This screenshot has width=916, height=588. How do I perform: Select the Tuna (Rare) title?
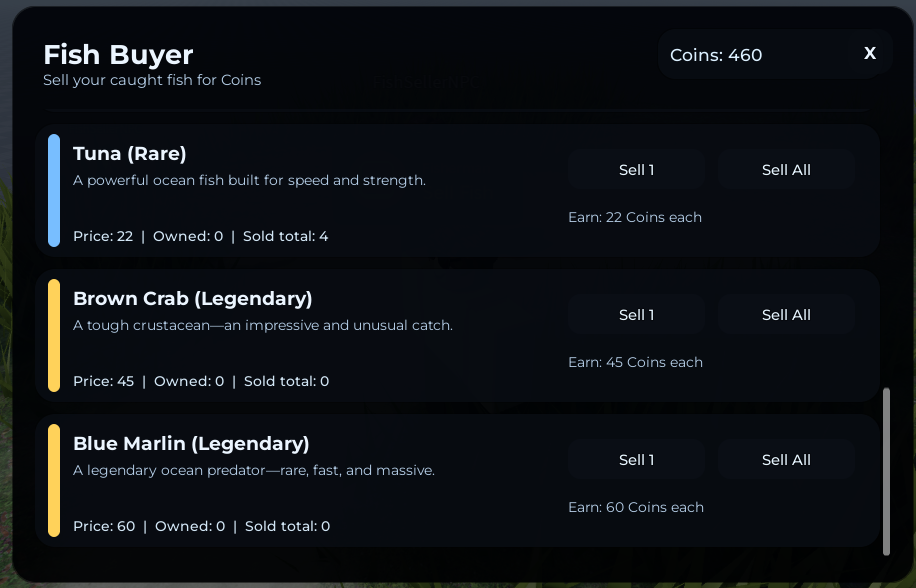(130, 154)
